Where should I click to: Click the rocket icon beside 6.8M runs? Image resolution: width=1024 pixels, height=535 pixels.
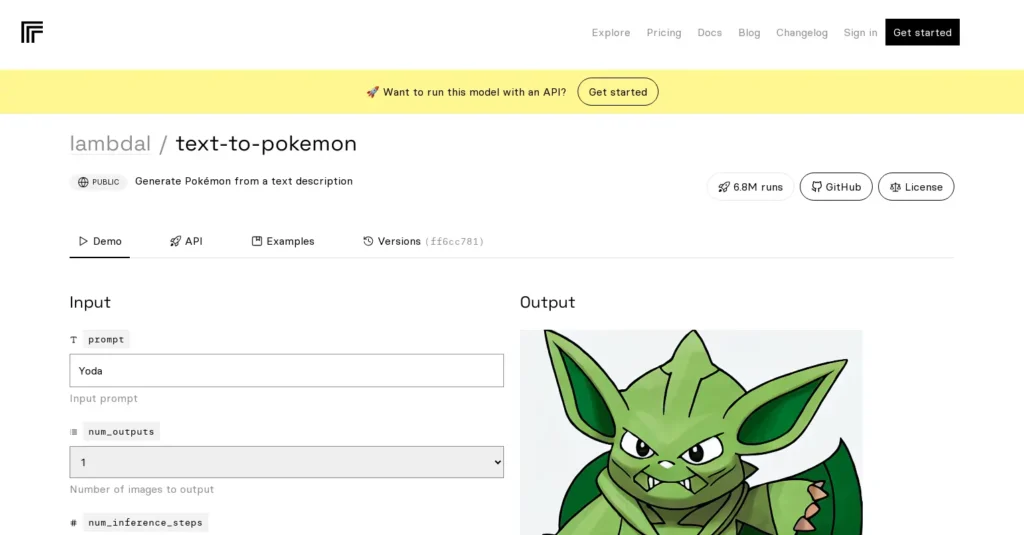point(724,187)
